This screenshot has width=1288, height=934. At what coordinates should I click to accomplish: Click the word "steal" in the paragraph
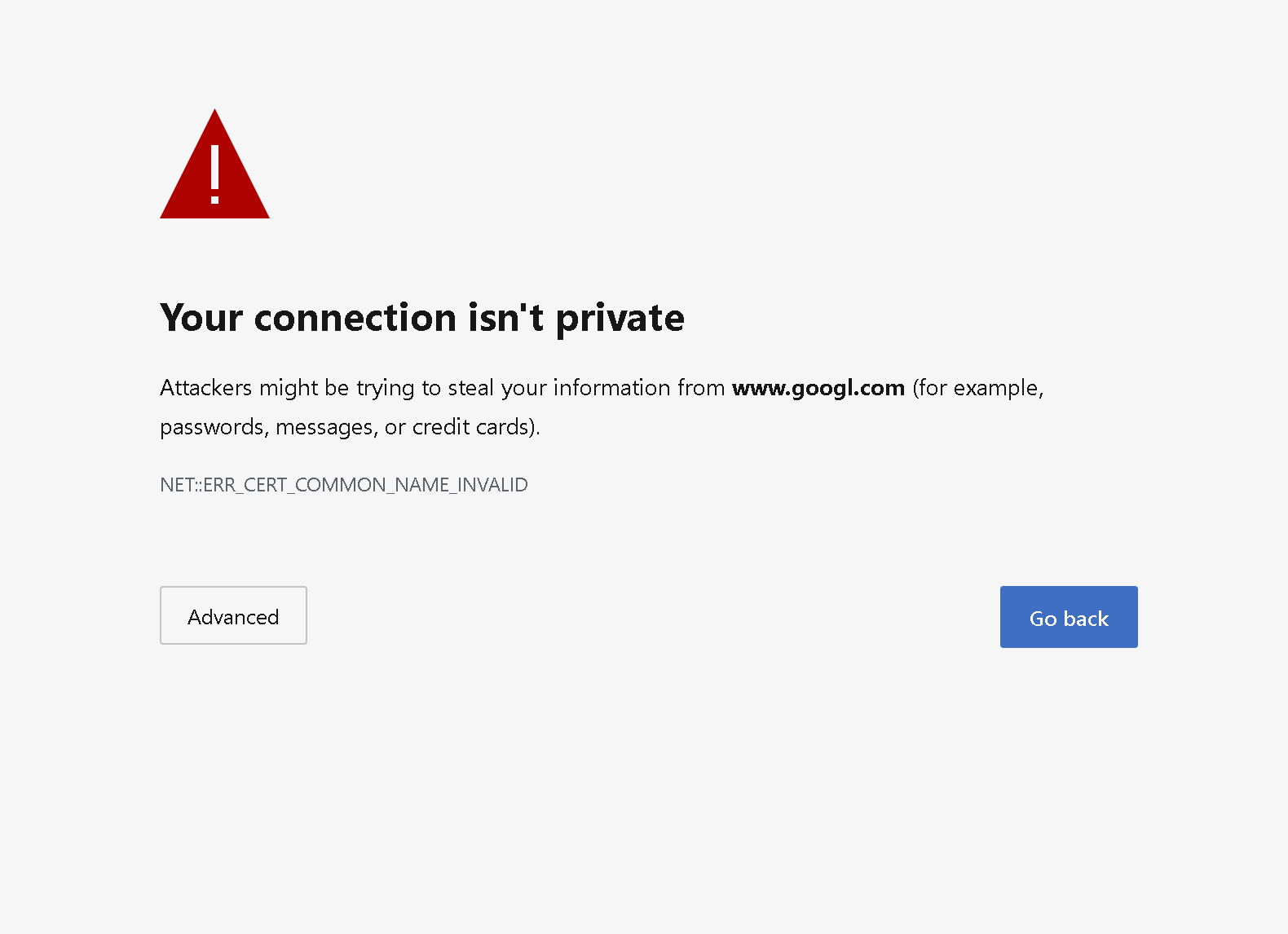click(x=471, y=388)
